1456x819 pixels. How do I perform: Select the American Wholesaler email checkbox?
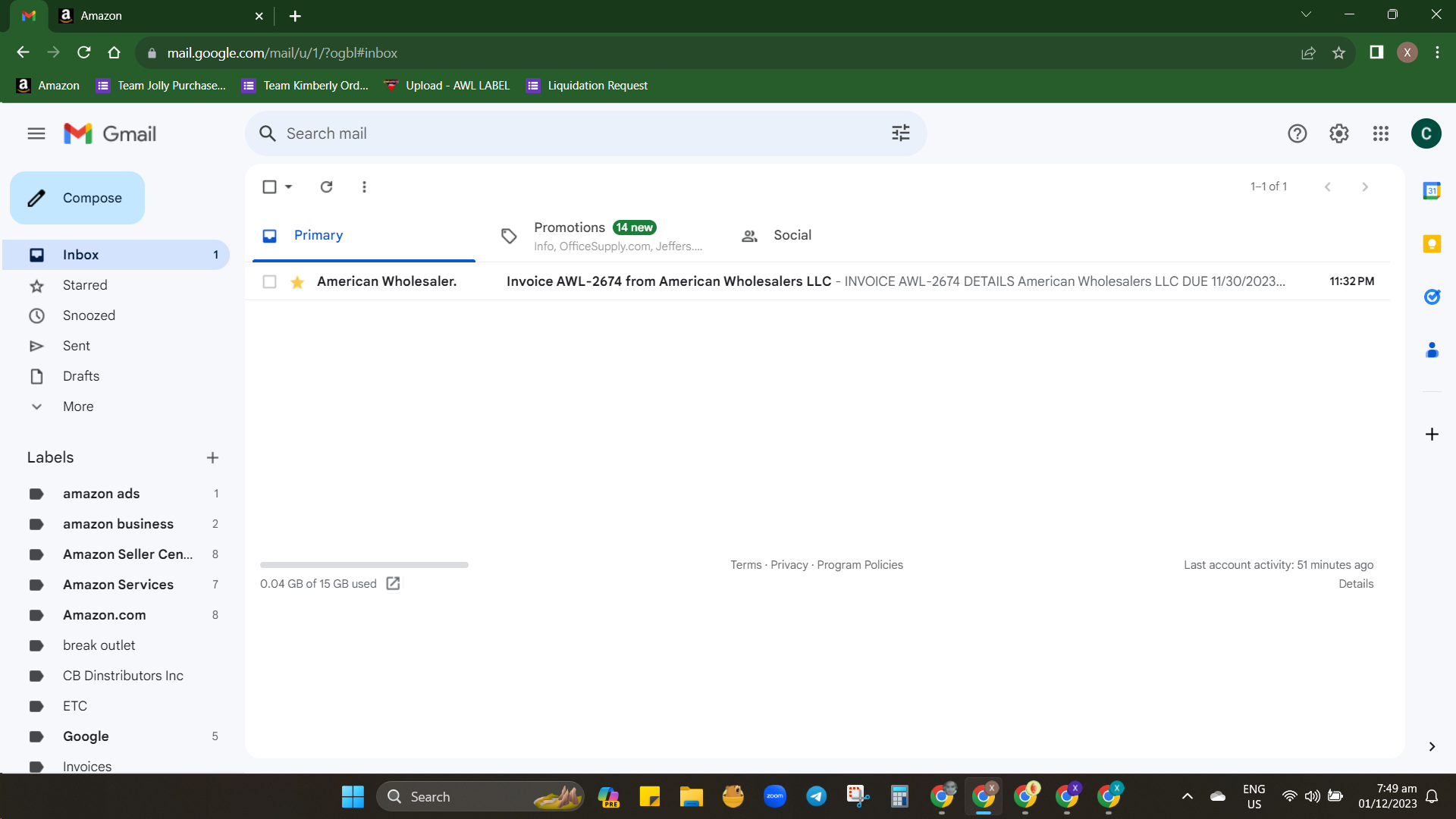(x=269, y=281)
